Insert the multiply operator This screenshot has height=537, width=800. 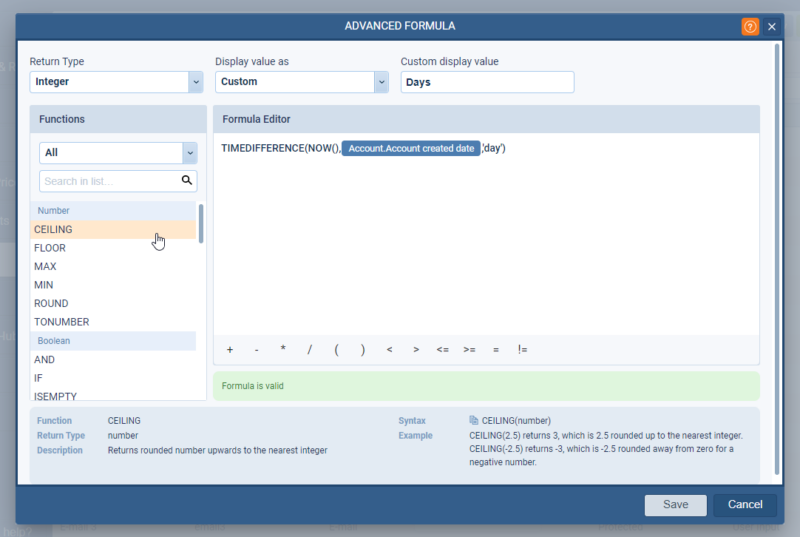click(283, 349)
